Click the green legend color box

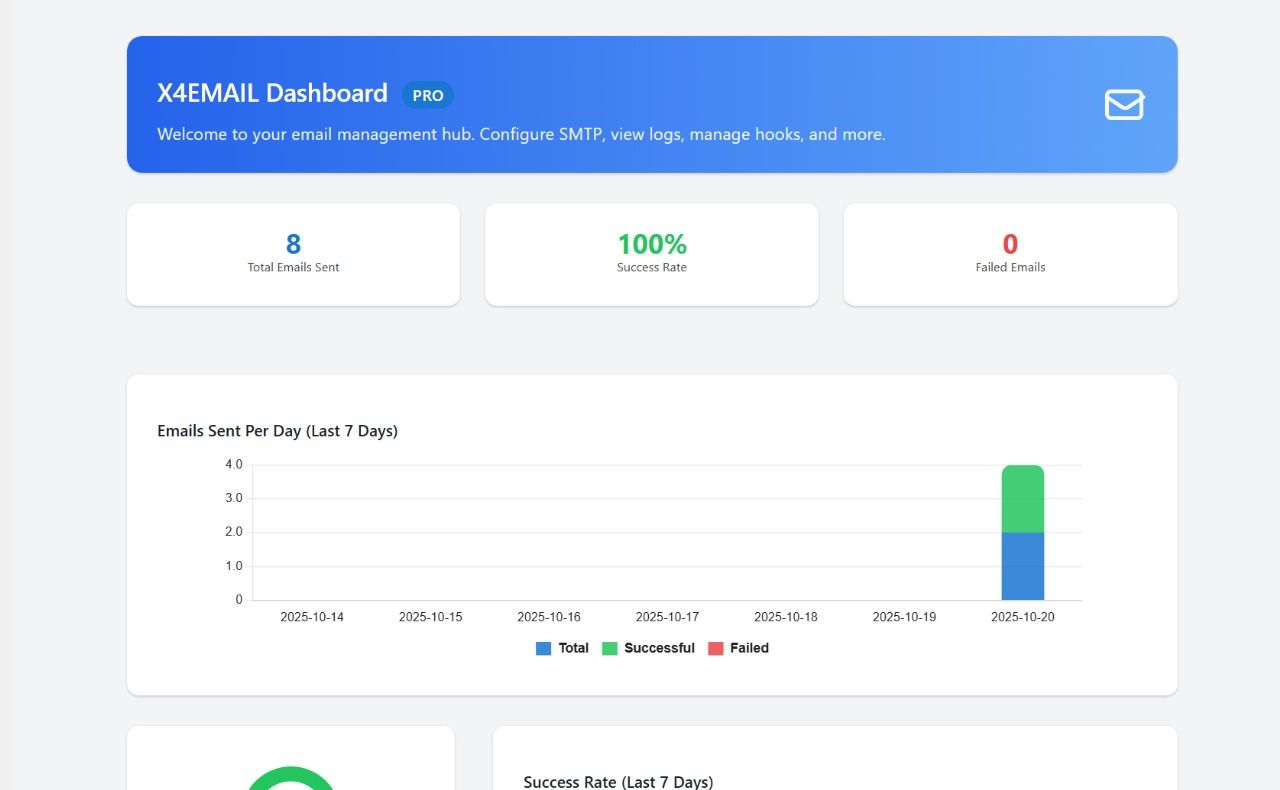pyautogui.click(x=610, y=648)
